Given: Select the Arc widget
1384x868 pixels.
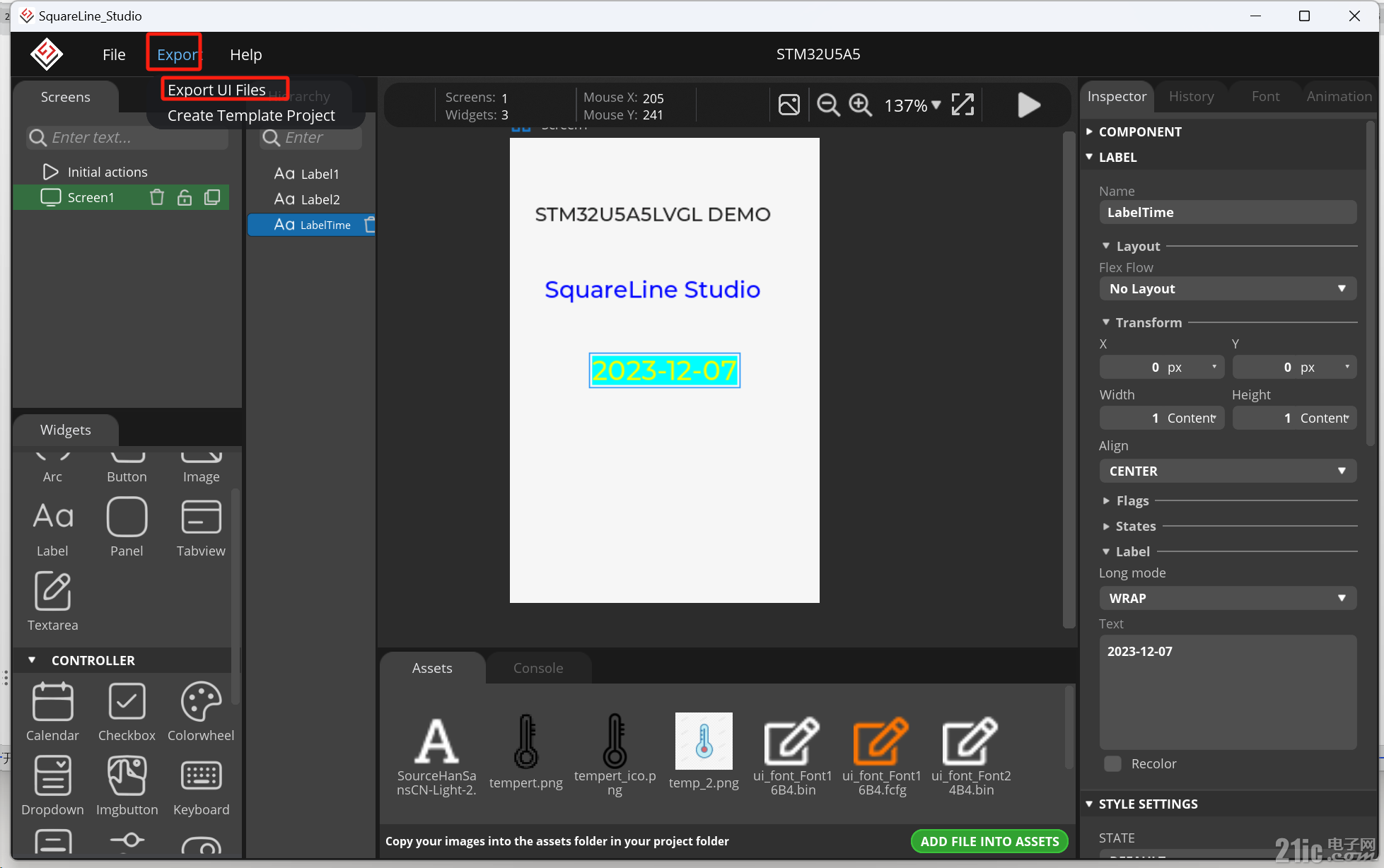Looking at the screenshot, I should click(x=52, y=467).
